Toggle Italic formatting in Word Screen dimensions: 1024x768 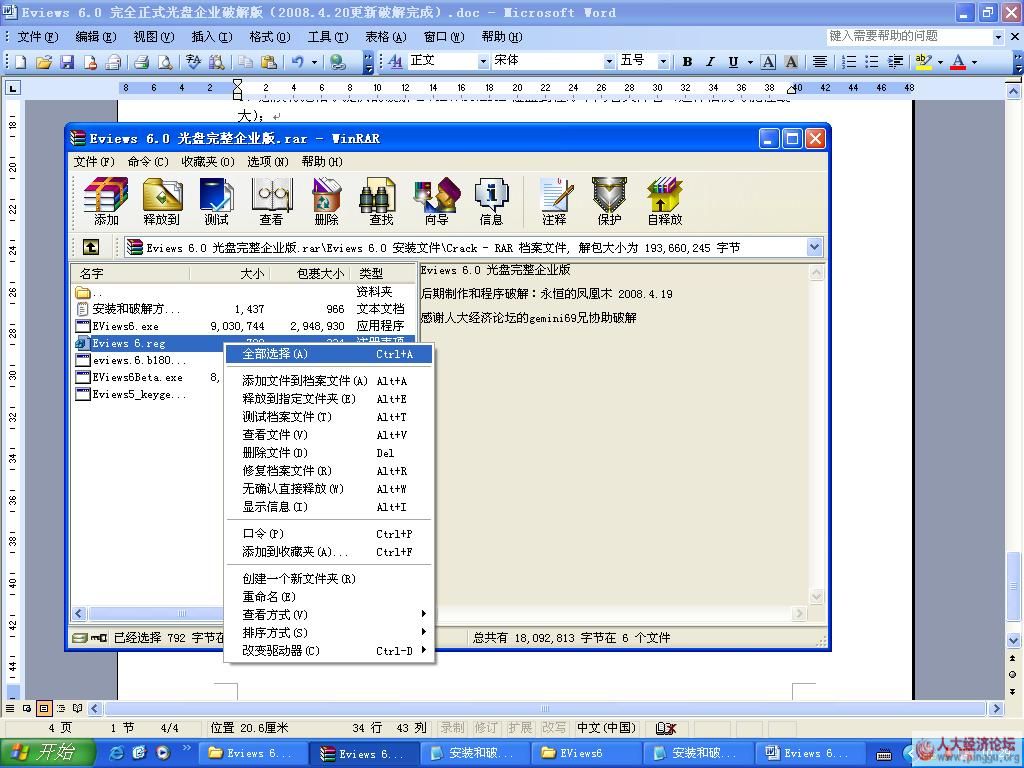(x=710, y=62)
